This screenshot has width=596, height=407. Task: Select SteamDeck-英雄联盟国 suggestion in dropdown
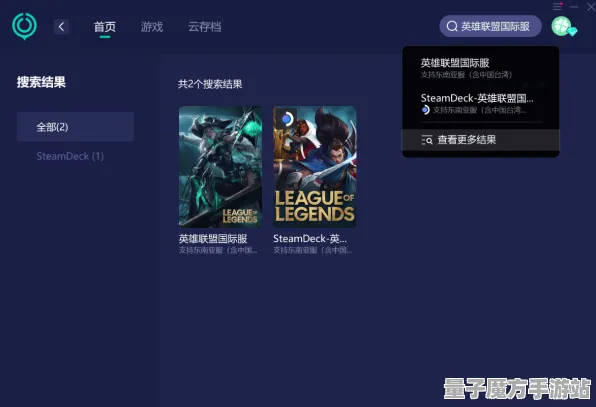point(480,103)
